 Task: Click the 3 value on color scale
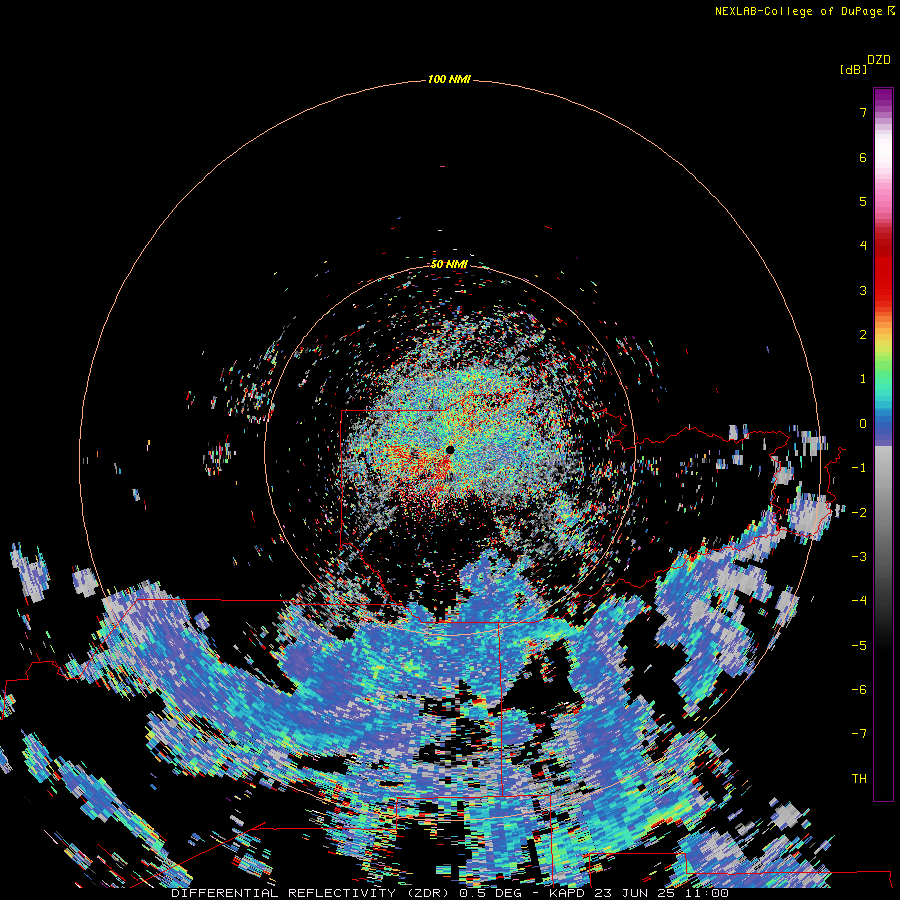863,290
